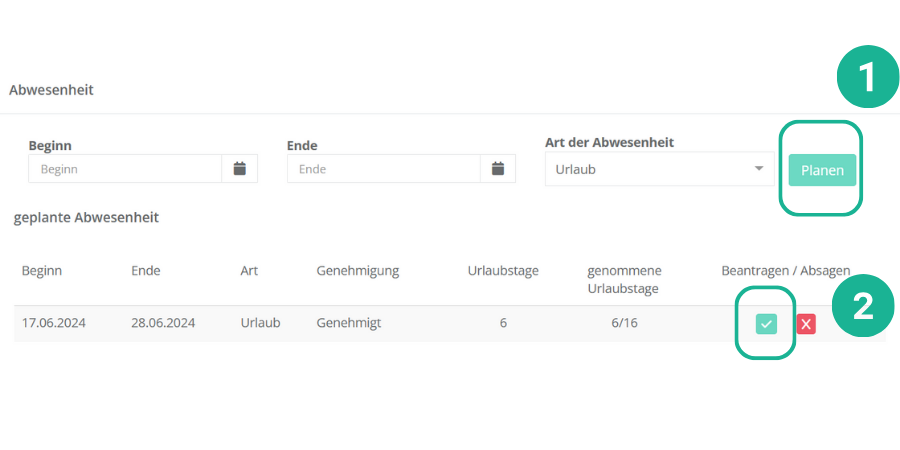Click the Beantragen / Absagen column header
900x450 pixels.
point(785,270)
